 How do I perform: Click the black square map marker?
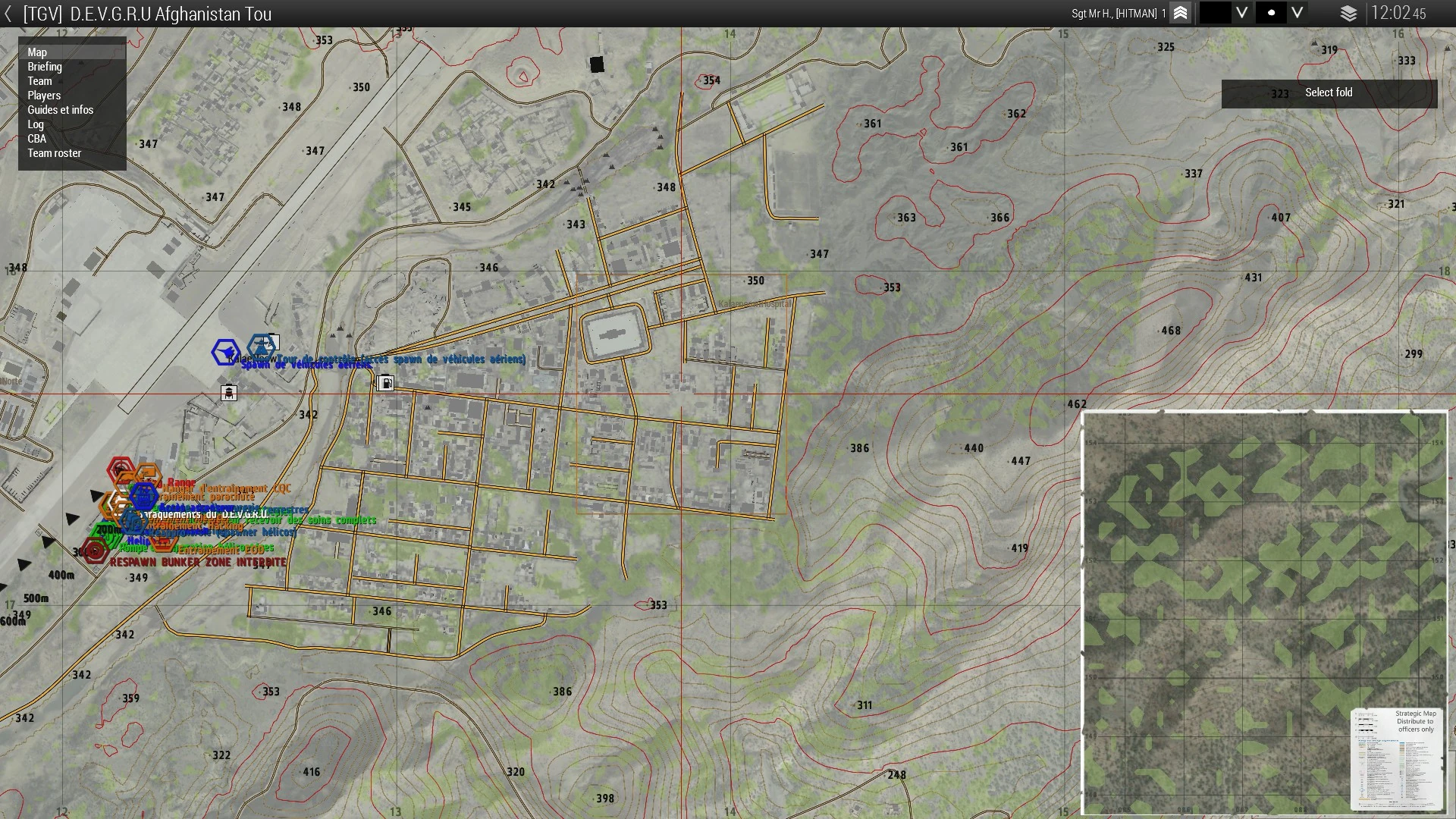(597, 65)
